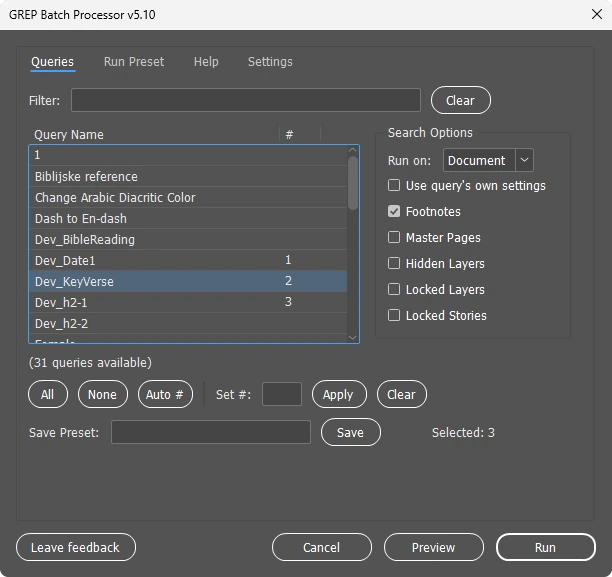Select the Dev_Date1 query row
Viewport: 612px width, 577px height.
pos(188,260)
